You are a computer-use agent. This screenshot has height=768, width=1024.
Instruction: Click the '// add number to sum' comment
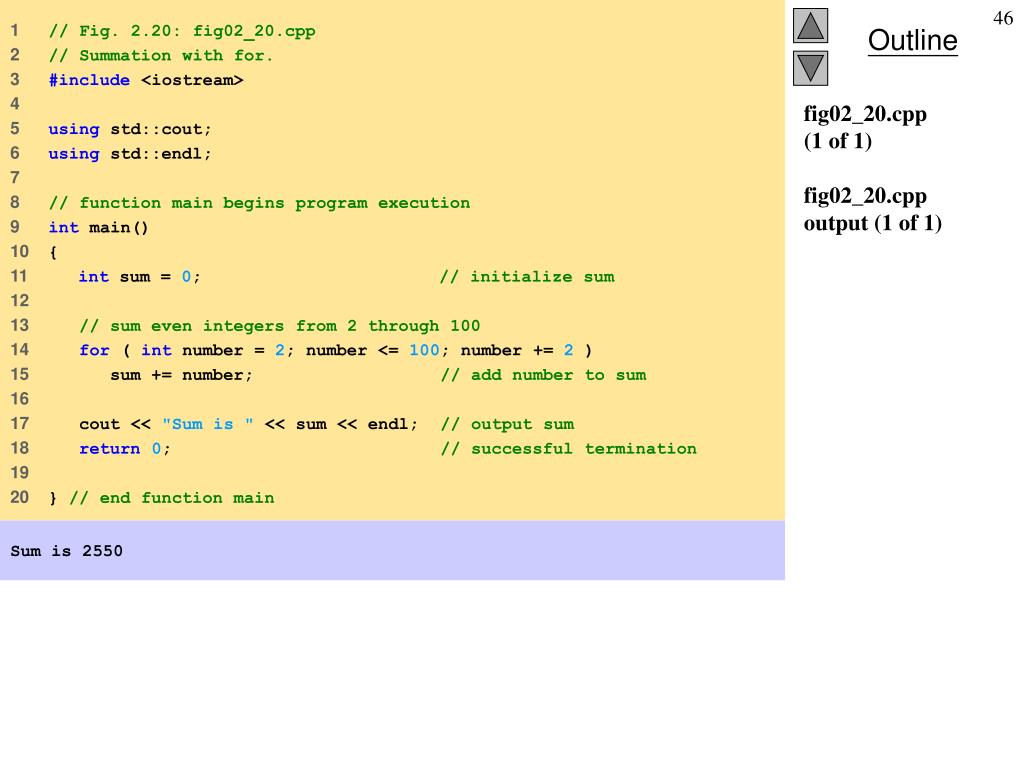(543, 375)
